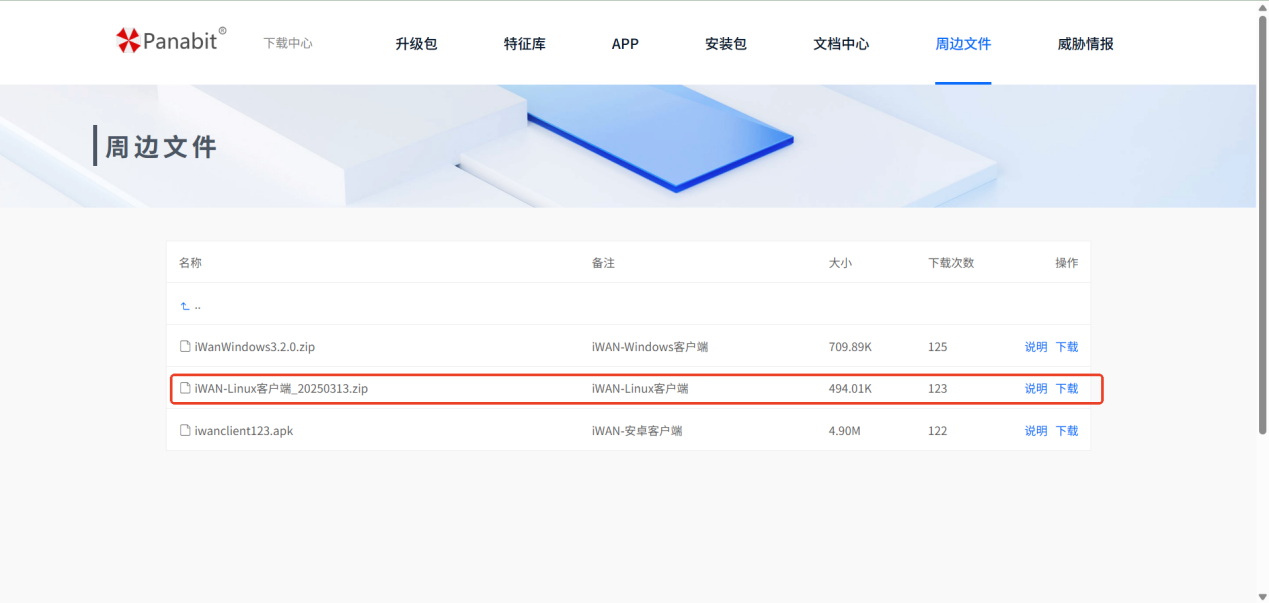Click the file icon beside iwanclient123.apk
The image size is (1269, 603).
tap(185, 431)
